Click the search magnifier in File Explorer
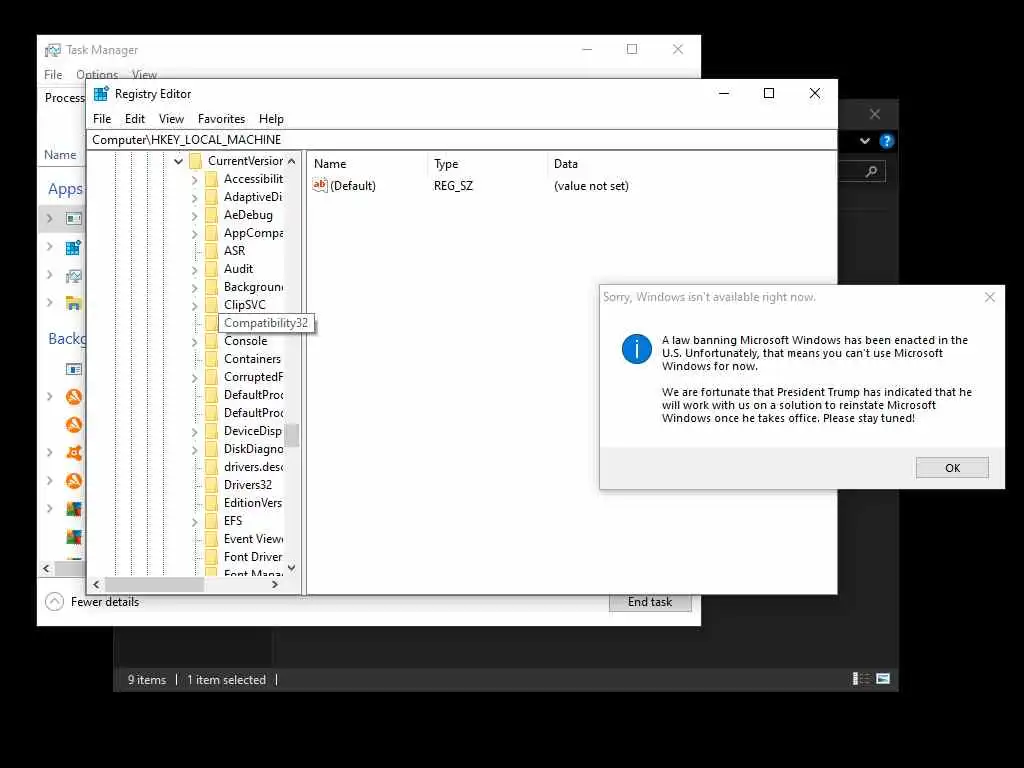The height and width of the screenshot is (768, 1024). tap(871, 172)
